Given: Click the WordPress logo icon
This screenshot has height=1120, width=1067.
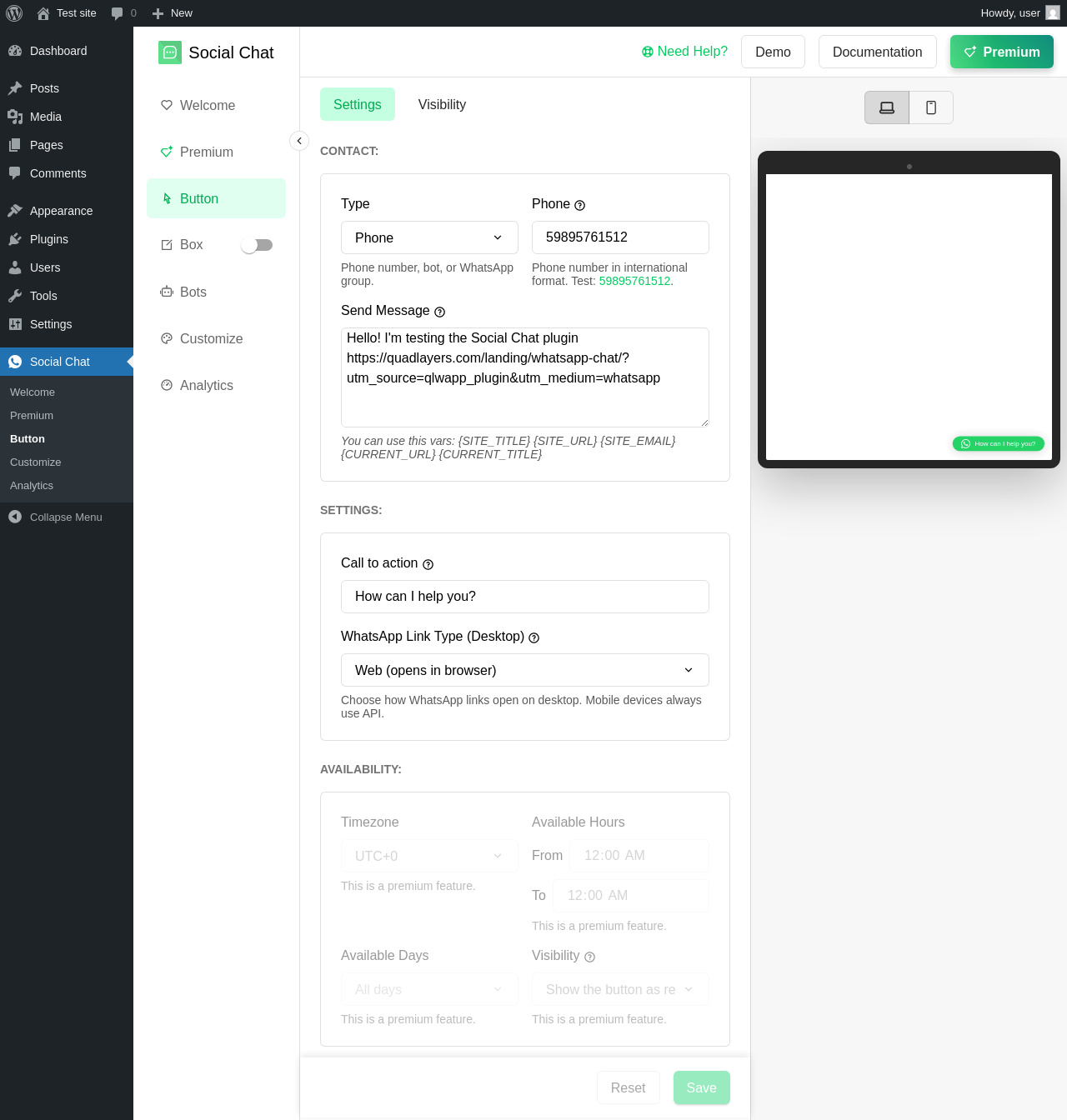Looking at the screenshot, I should [x=14, y=13].
